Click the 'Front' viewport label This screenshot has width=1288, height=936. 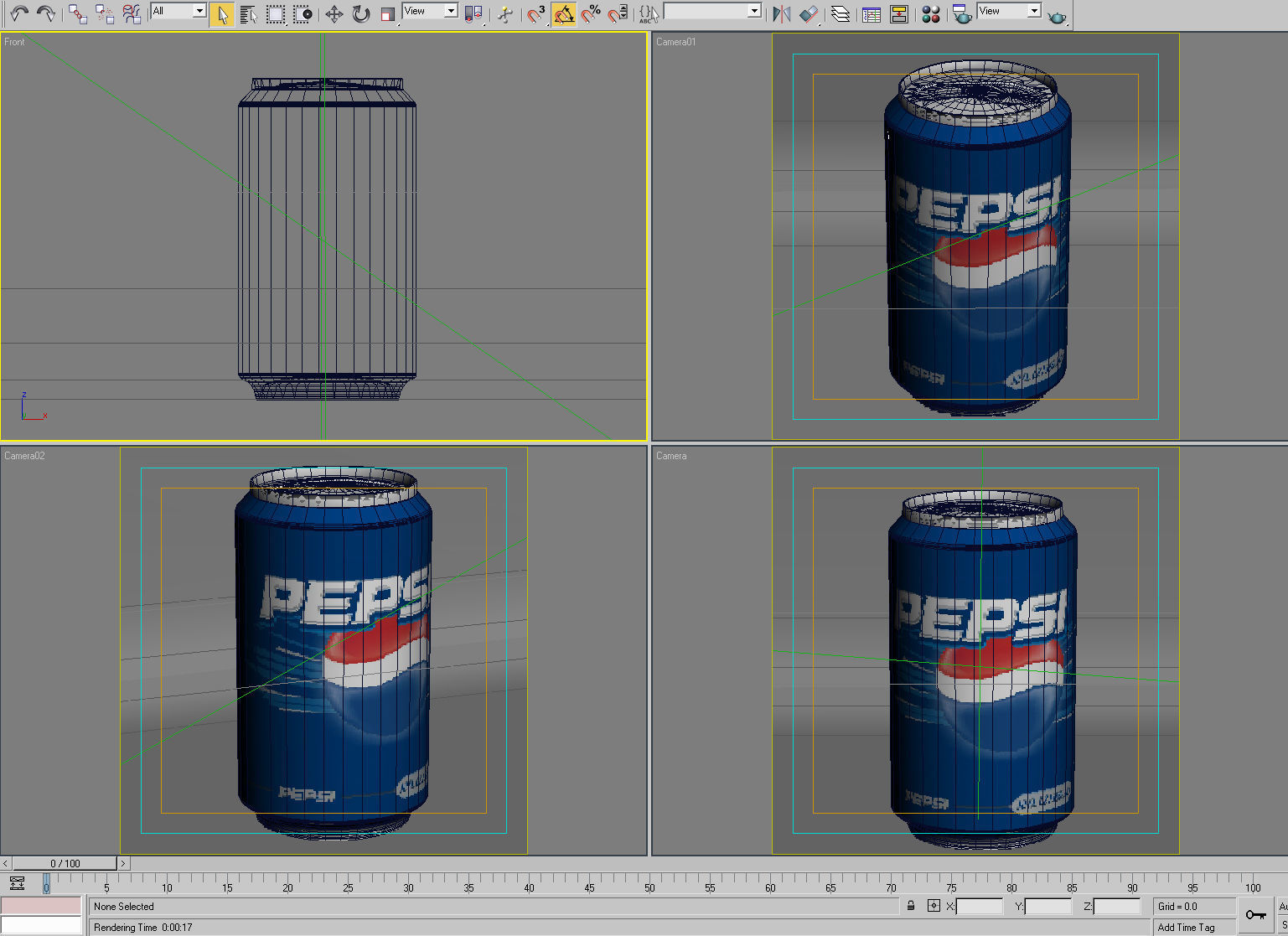[15, 42]
